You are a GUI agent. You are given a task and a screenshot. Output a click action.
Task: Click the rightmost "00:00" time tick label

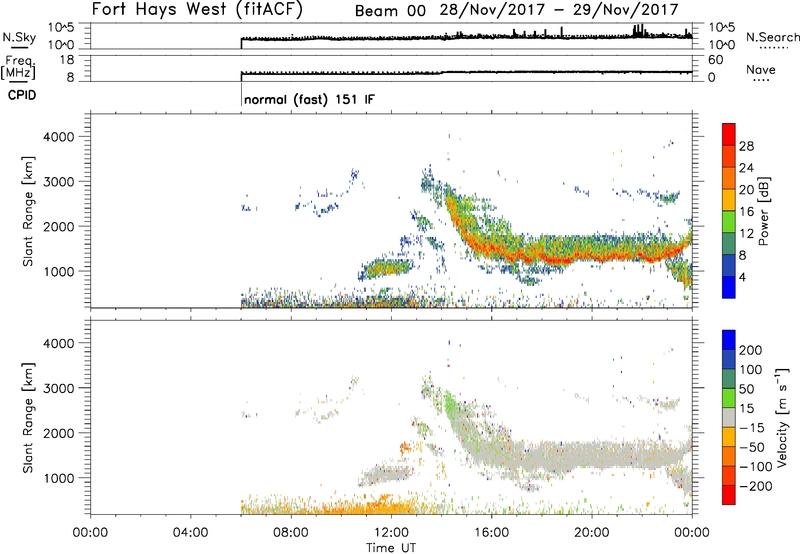point(692,533)
